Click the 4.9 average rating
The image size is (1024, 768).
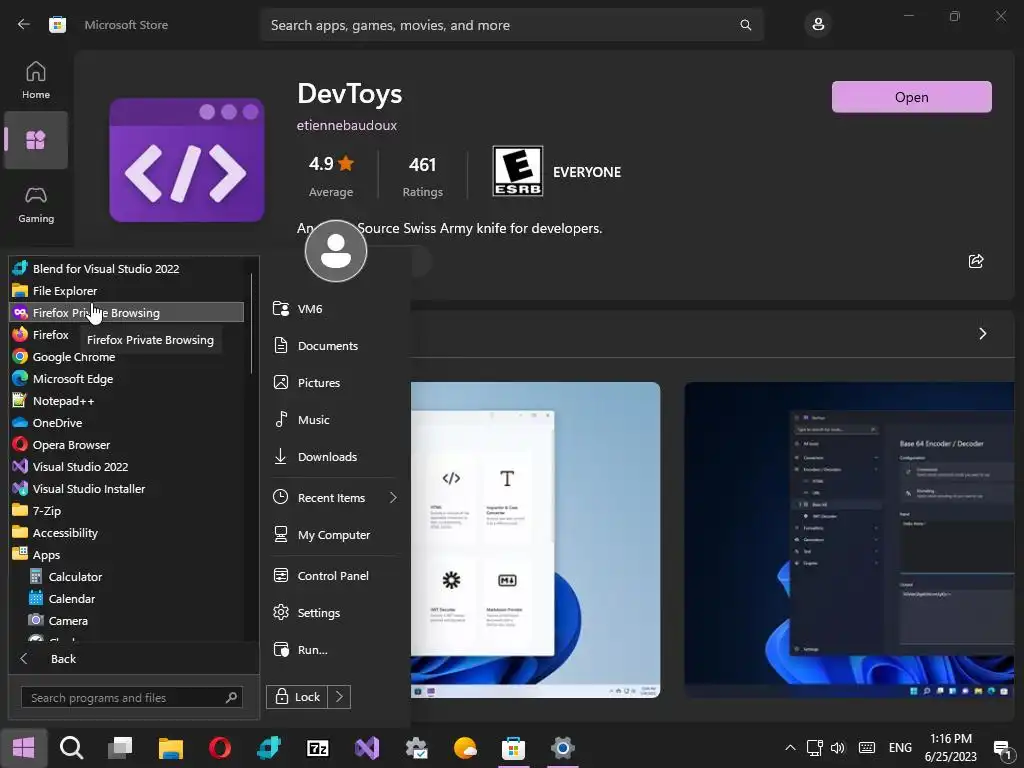tap(331, 163)
